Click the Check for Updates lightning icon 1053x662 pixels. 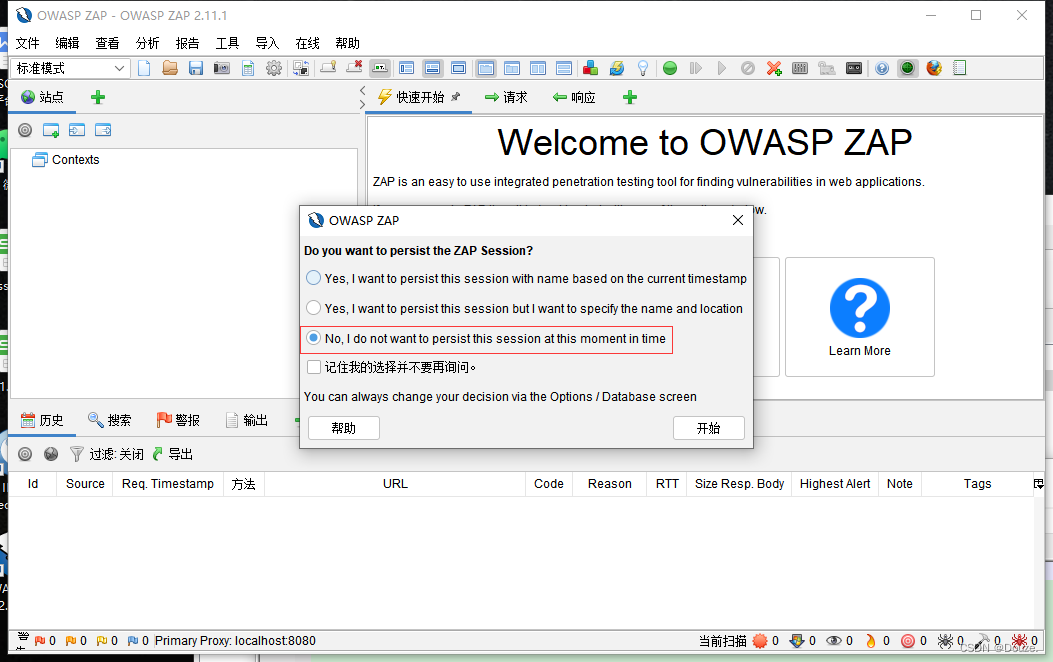click(x=616, y=68)
